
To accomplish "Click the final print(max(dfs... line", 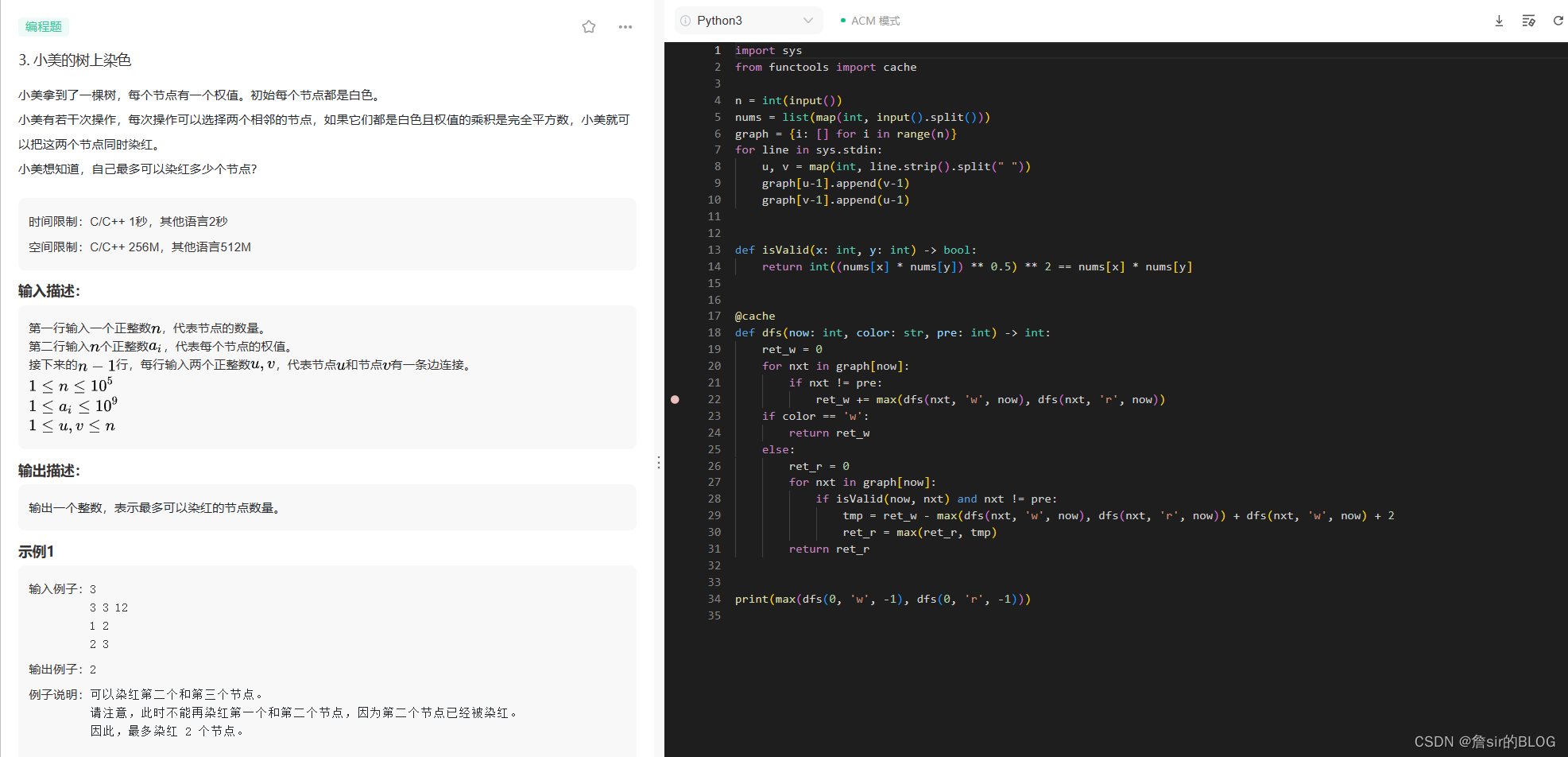I will [x=882, y=599].
